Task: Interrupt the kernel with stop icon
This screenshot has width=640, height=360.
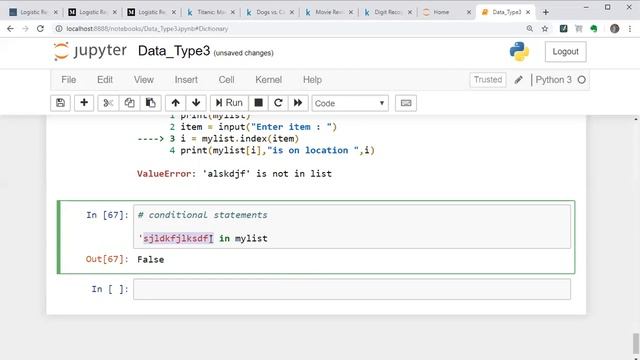Action: pyautogui.click(x=258, y=103)
